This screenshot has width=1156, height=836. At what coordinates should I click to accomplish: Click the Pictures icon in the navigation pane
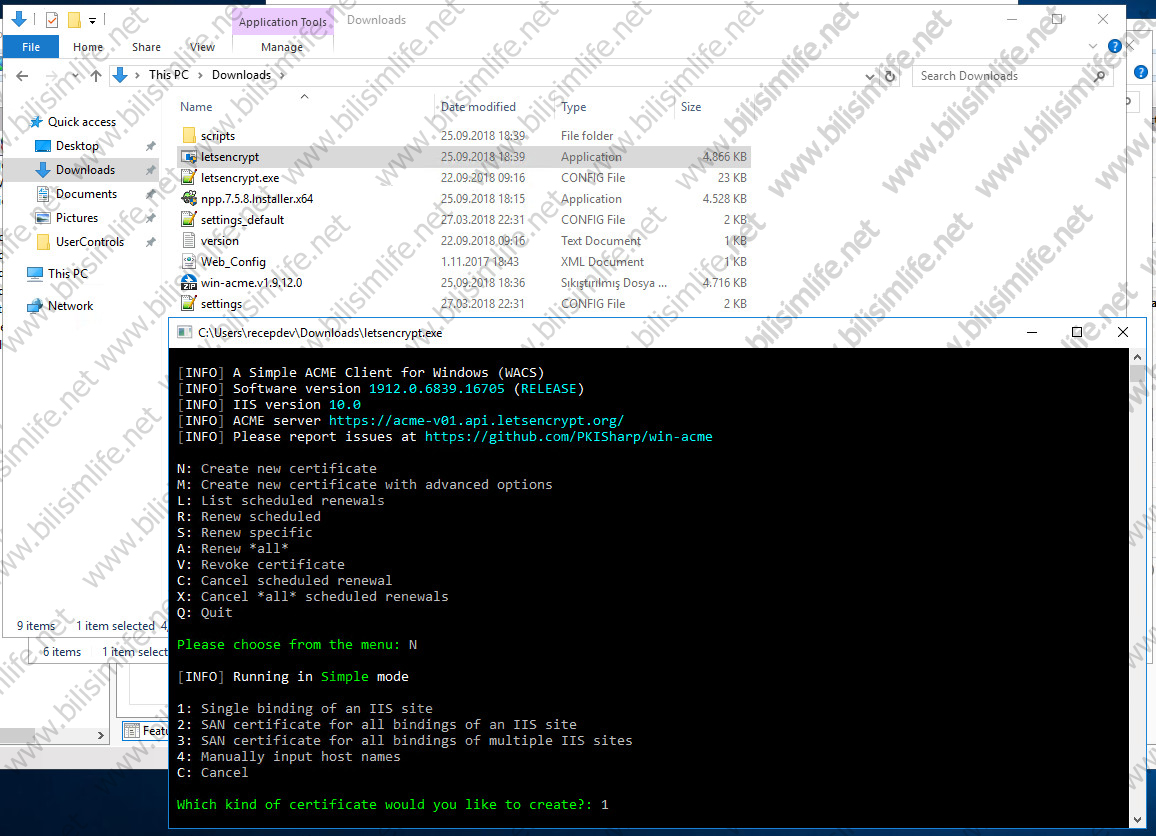tap(43, 218)
